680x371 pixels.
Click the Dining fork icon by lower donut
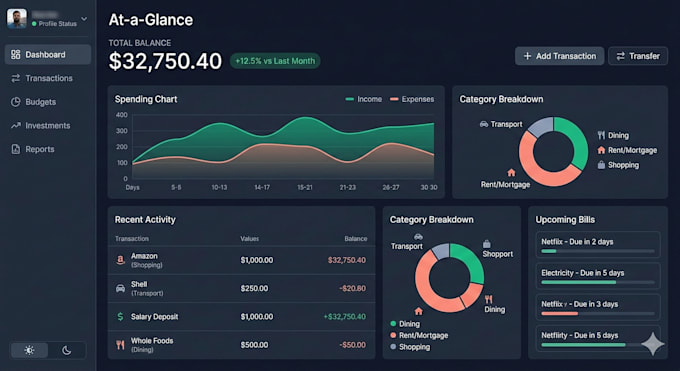[x=489, y=299]
